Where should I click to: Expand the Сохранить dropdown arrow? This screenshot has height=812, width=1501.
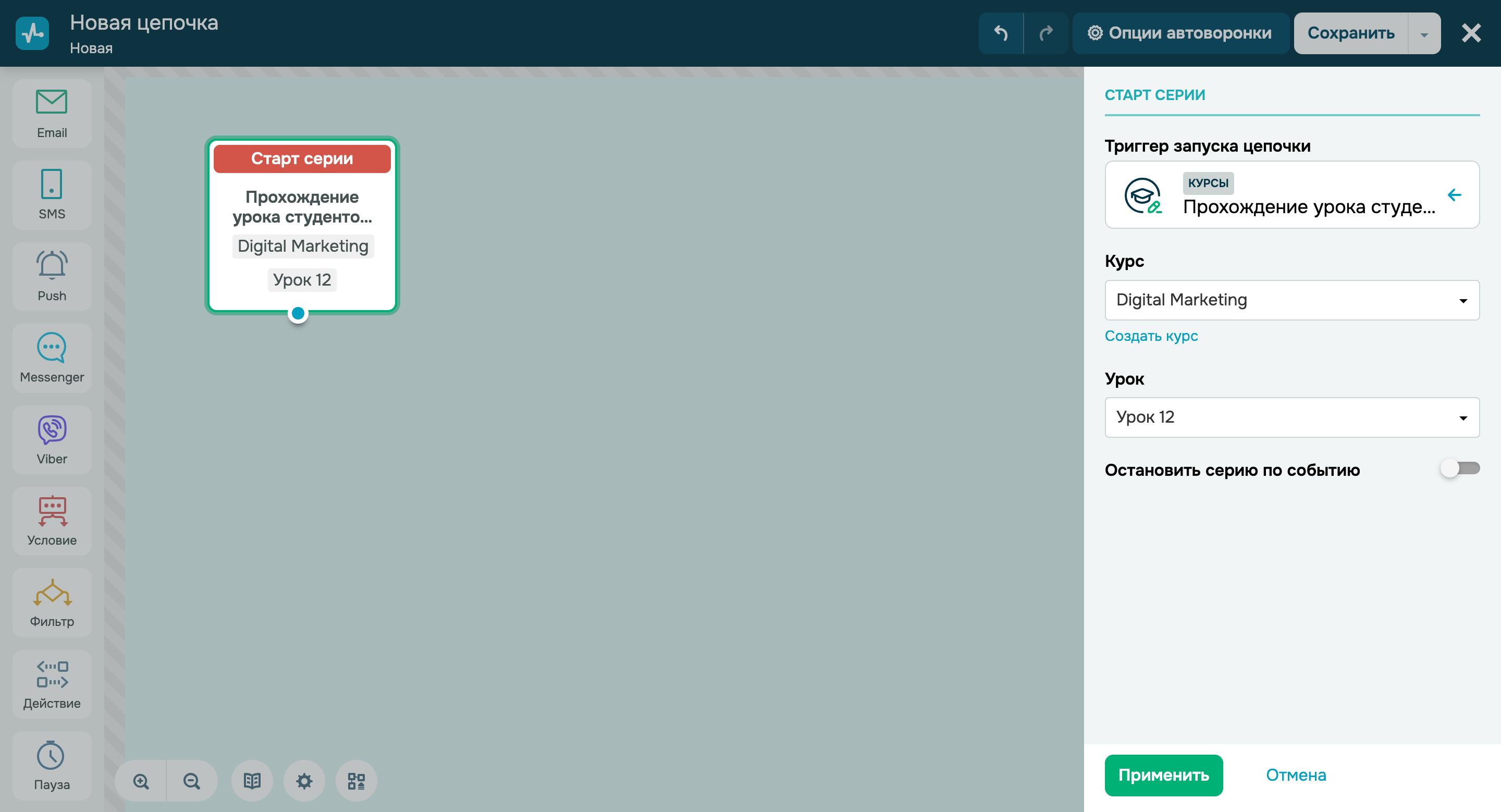tap(1423, 34)
